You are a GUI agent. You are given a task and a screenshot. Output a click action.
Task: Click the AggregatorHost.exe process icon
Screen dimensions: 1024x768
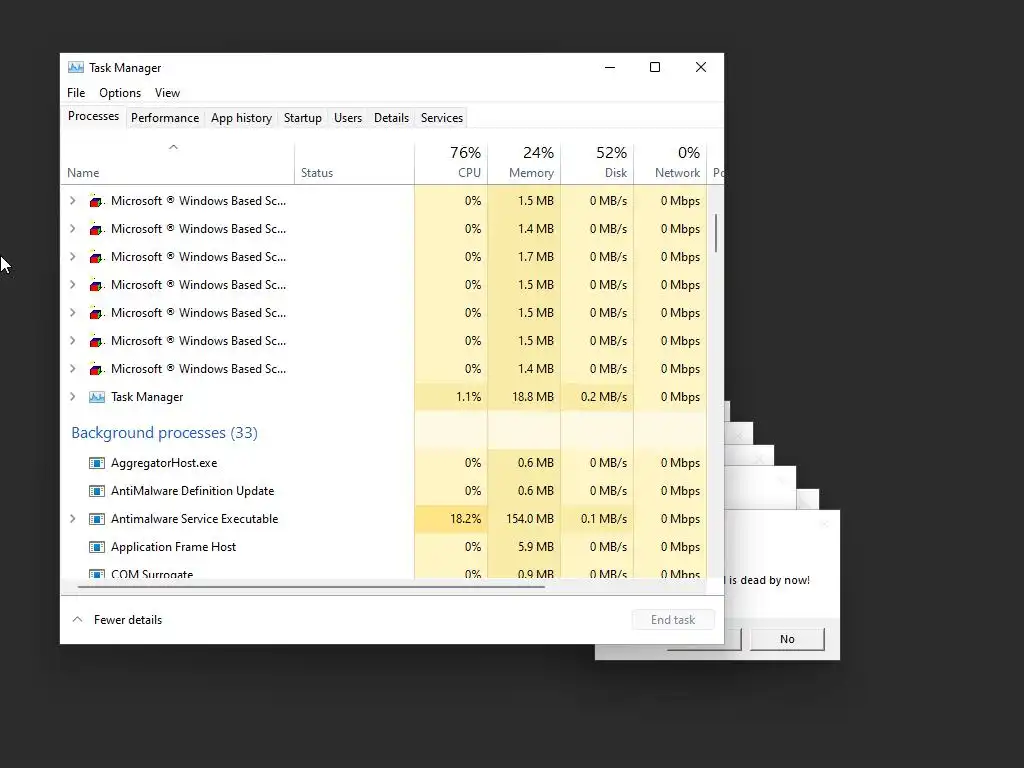97,463
